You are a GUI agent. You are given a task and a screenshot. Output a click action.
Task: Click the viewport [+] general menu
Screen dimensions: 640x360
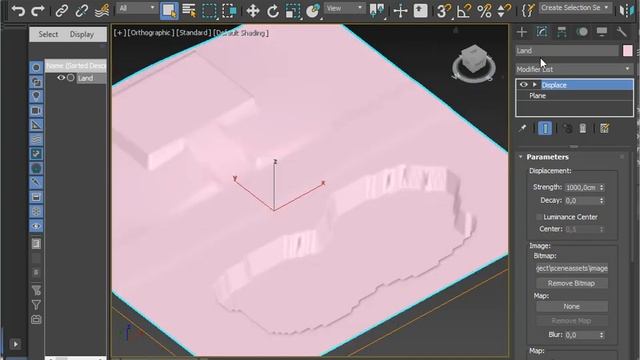pyautogui.click(x=120, y=33)
